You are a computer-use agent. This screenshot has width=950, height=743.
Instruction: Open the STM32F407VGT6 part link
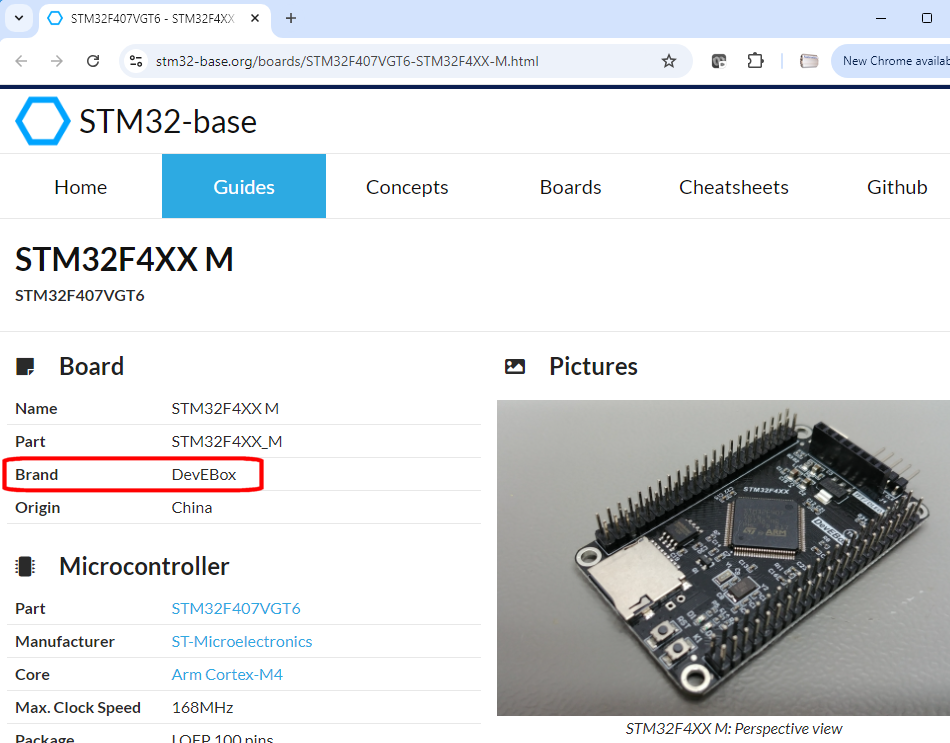(x=236, y=608)
